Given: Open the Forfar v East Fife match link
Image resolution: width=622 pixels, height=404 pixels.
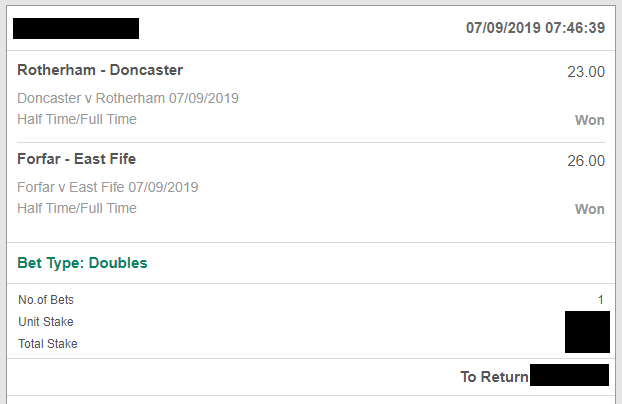Looking at the screenshot, I should click(x=108, y=187).
